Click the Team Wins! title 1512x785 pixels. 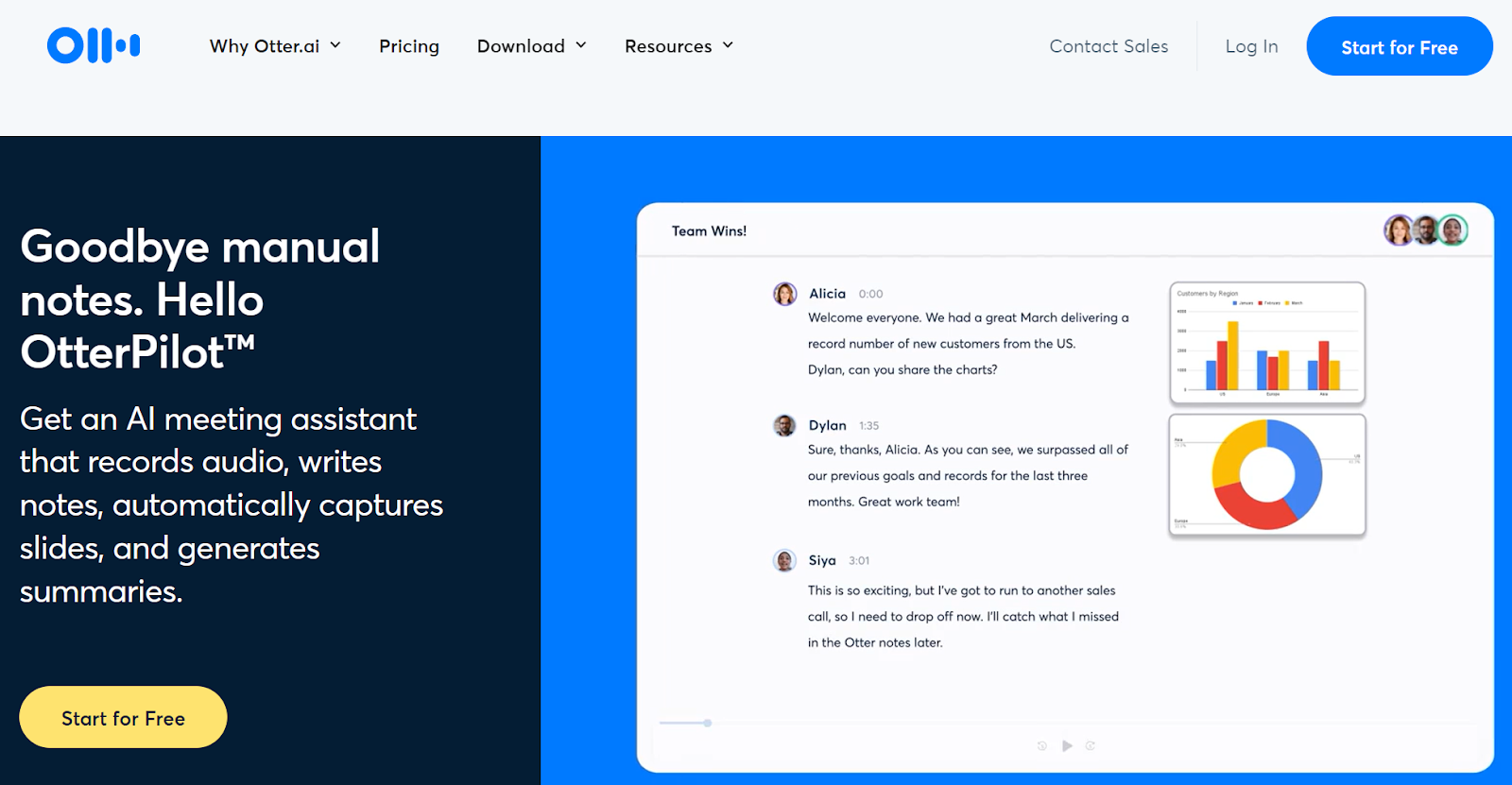coord(709,230)
